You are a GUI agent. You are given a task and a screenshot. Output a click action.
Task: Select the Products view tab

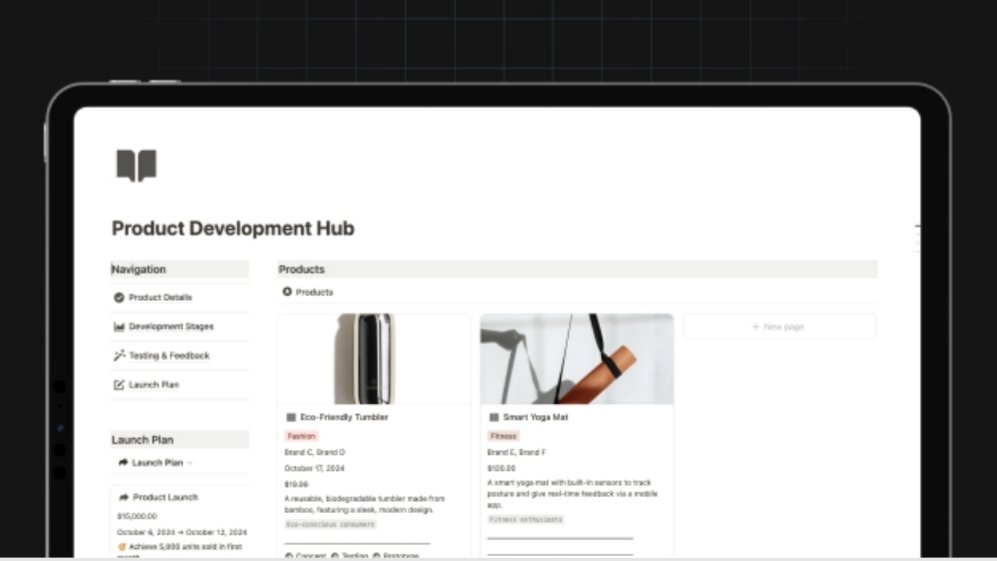(308, 292)
